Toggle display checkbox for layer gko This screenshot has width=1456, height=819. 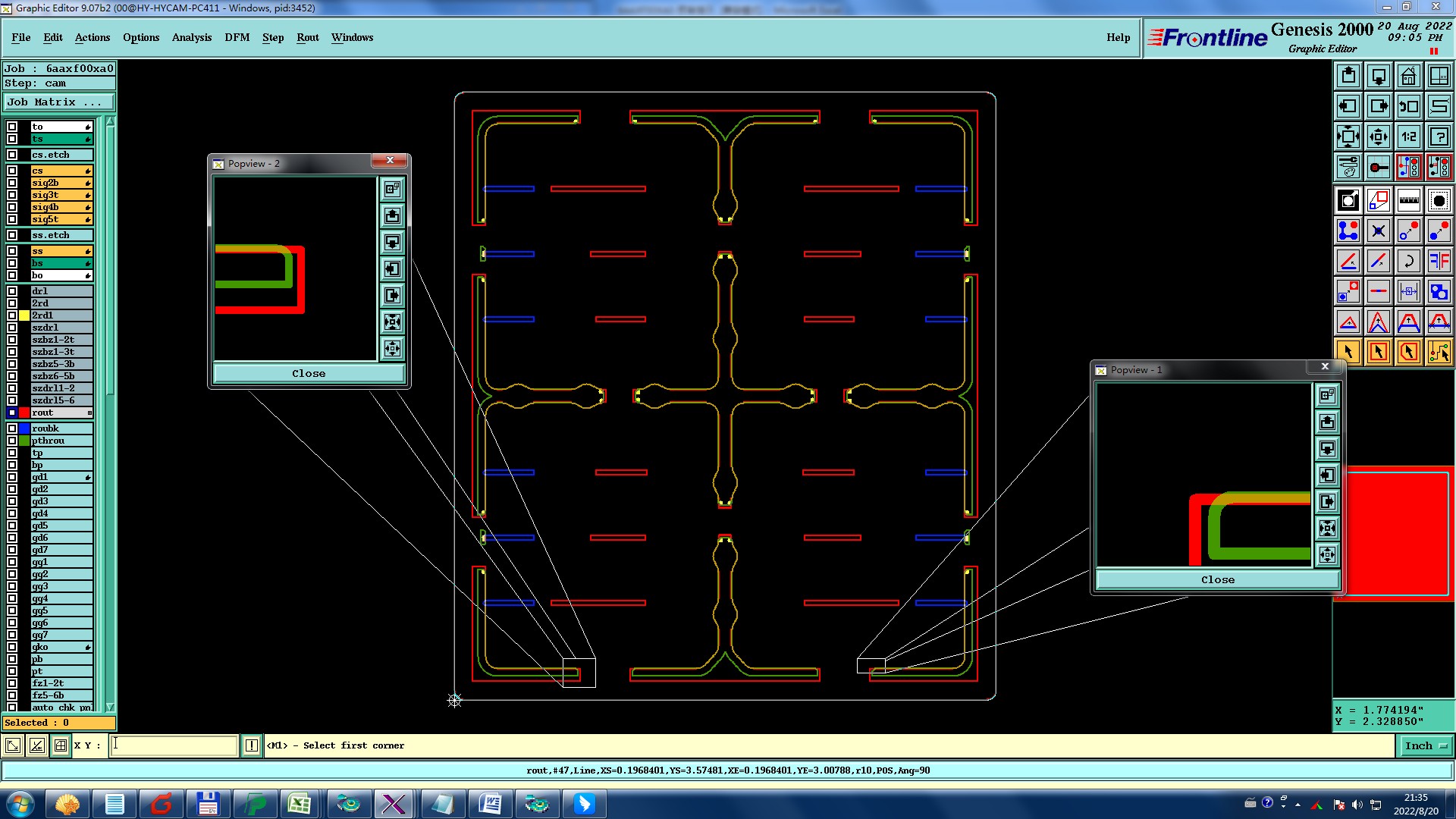(x=12, y=647)
